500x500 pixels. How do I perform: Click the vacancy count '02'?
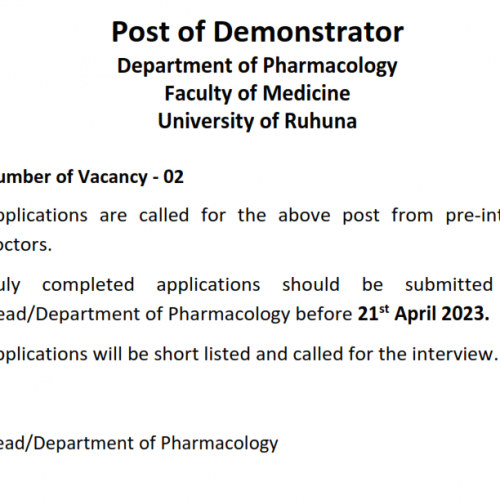click(x=173, y=177)
